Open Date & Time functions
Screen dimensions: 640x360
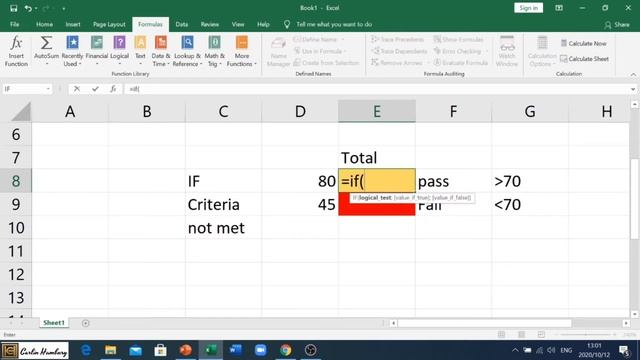pyautogui.click(x=161, y=51)
